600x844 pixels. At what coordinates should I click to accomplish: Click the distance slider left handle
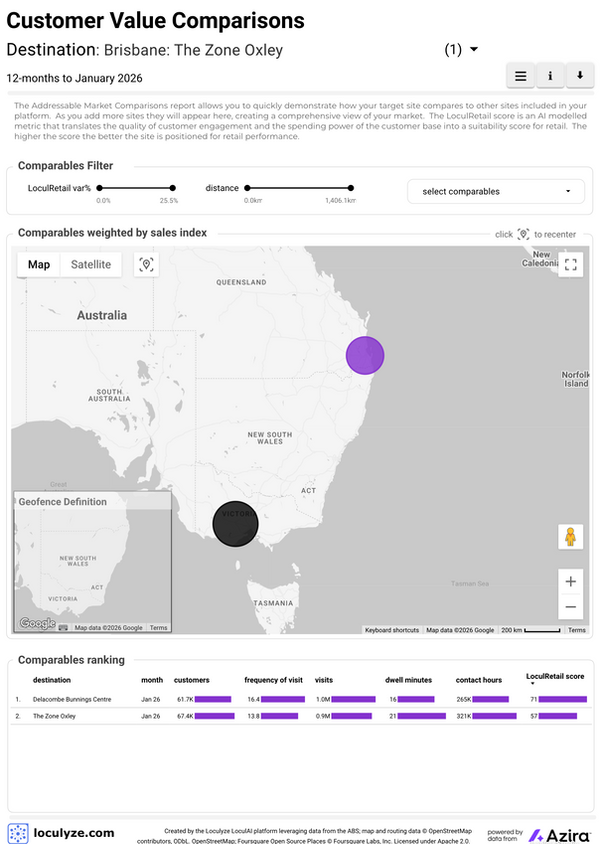coord(247,188)
